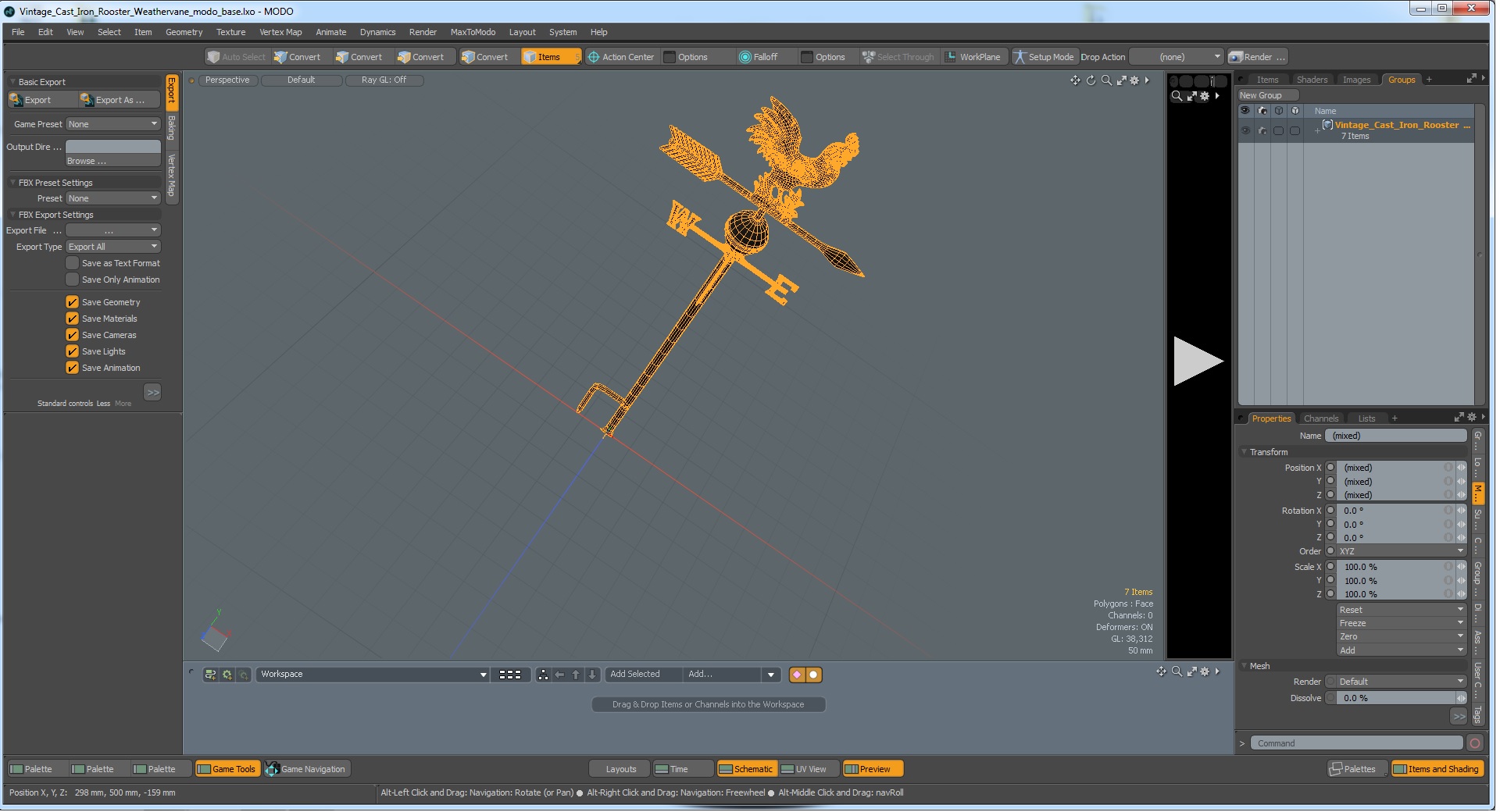Click the Export icon button
1500x812 pixels.
pyautogui.click(x=41, y=100)
